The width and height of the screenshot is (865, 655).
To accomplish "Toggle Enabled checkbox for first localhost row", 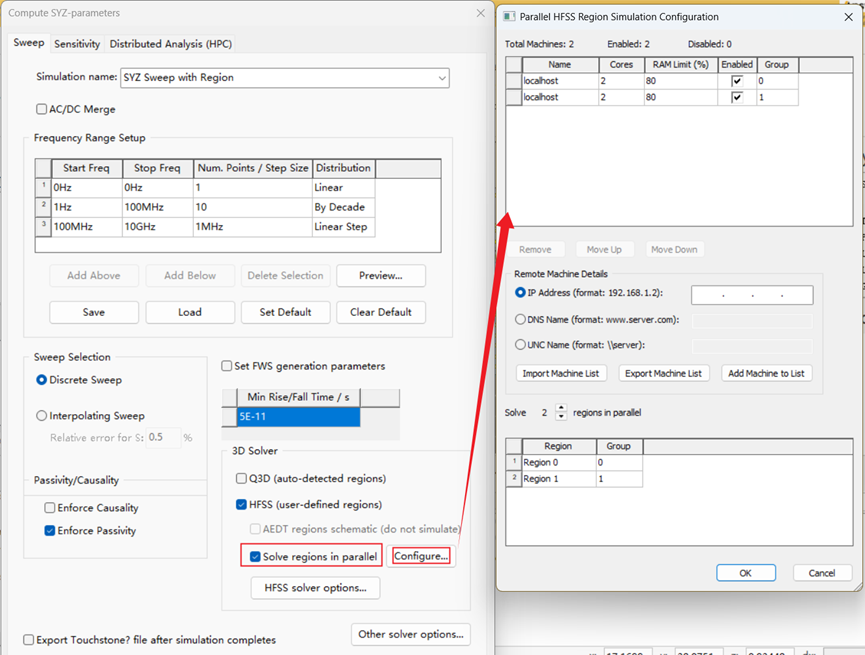I will coord(737,81).
